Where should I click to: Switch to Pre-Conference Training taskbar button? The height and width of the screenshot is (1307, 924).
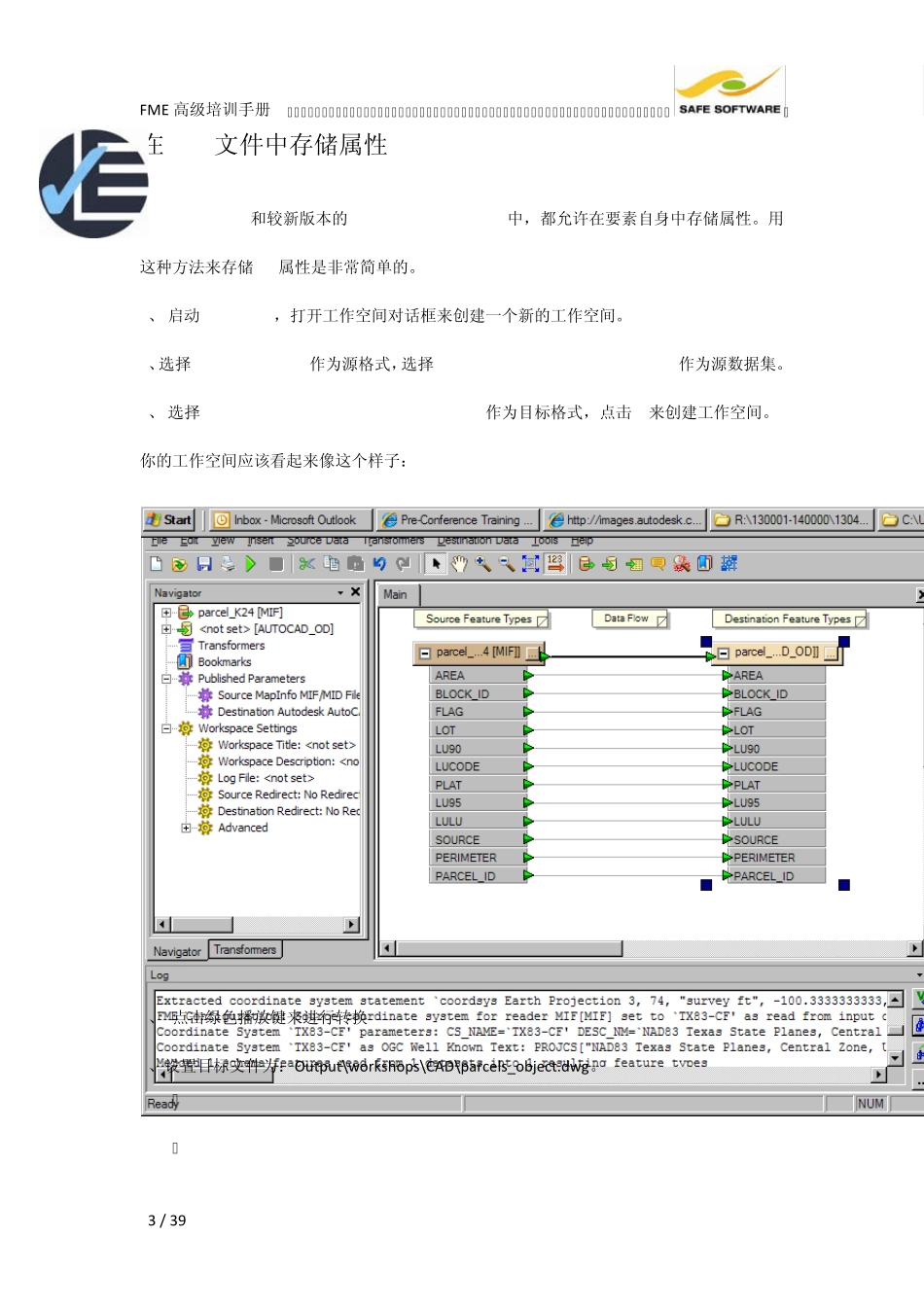pyautogui.click(x=458, y=520)
